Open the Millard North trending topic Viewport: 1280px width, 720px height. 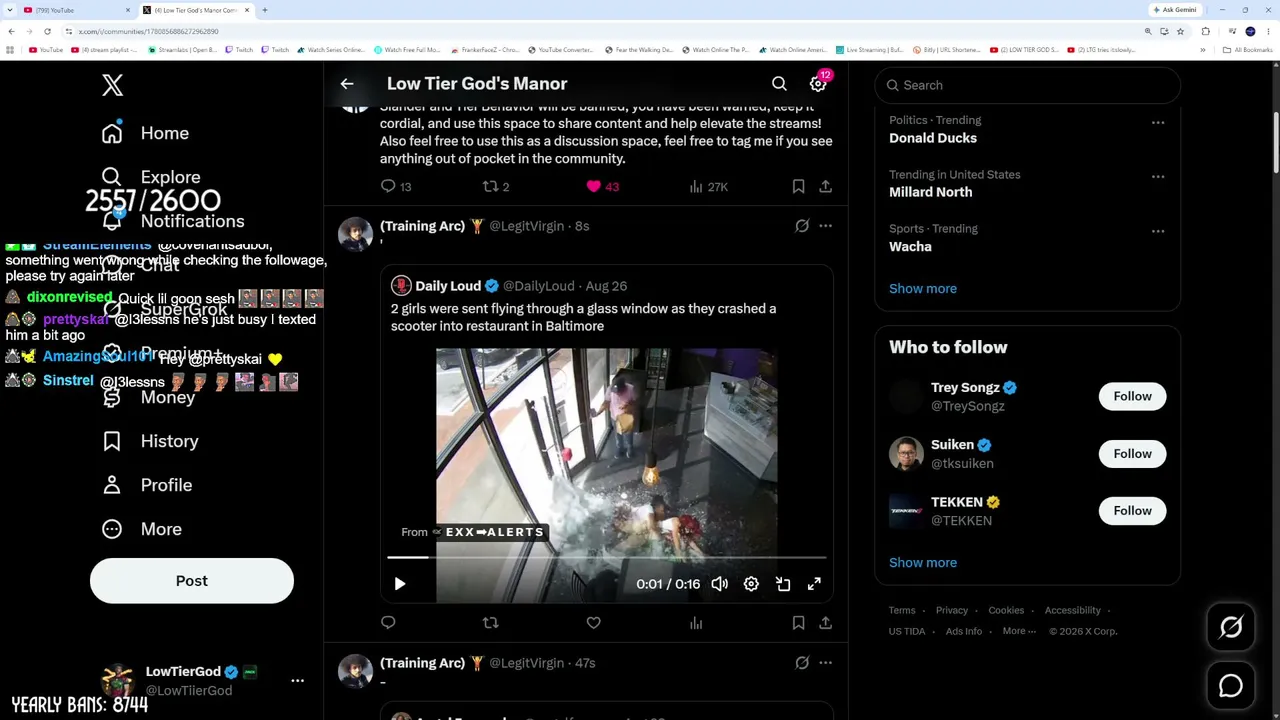(x=930, y=192)
